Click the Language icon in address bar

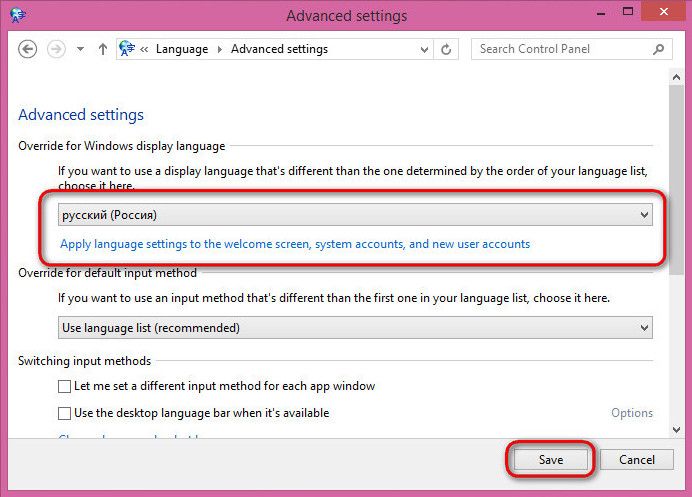127,49
